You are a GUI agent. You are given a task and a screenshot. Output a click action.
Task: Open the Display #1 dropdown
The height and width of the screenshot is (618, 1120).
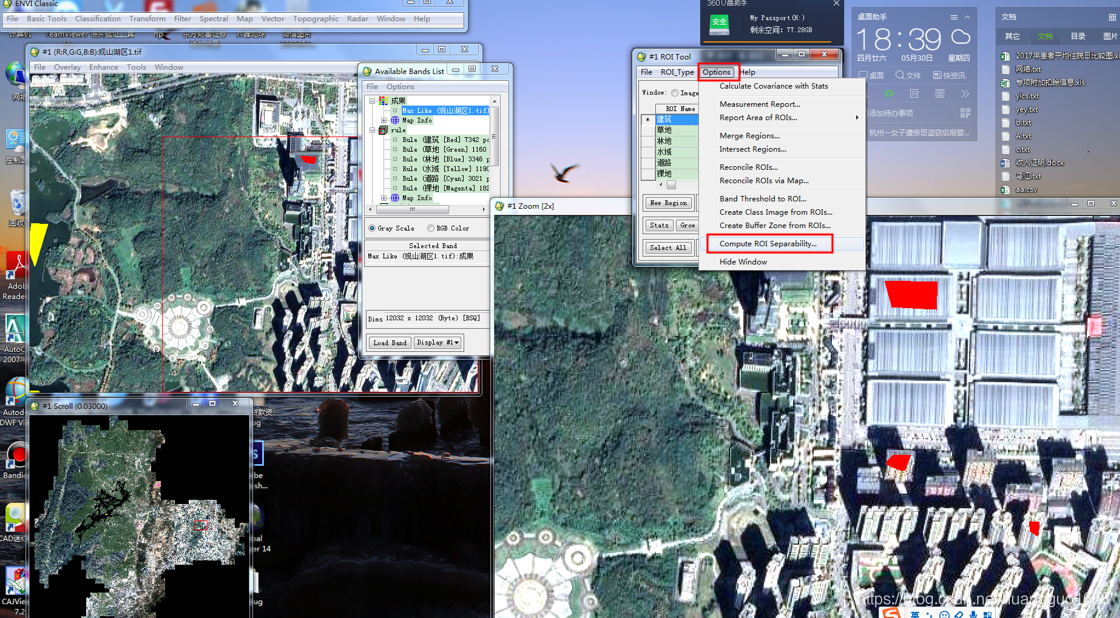438,342
